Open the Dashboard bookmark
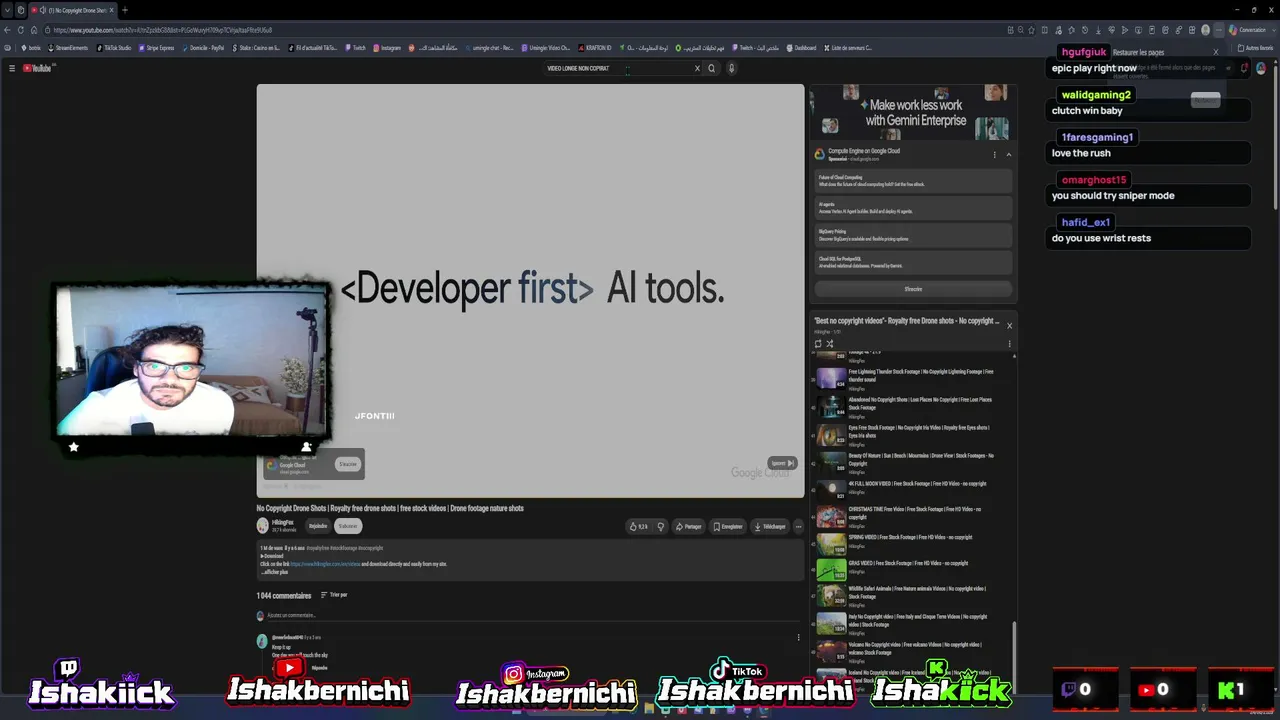1280x720 pixels. pyautogui.click(x=801, y=48)
